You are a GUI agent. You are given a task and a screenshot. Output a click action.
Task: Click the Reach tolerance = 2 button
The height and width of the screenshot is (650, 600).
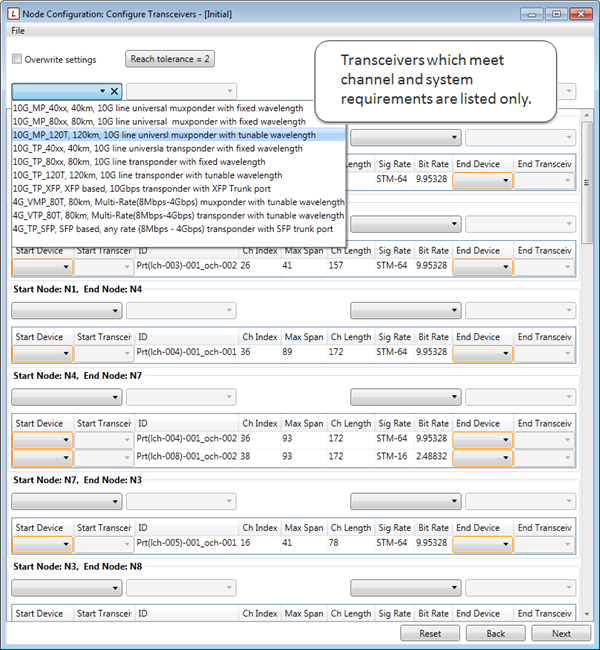170,59
